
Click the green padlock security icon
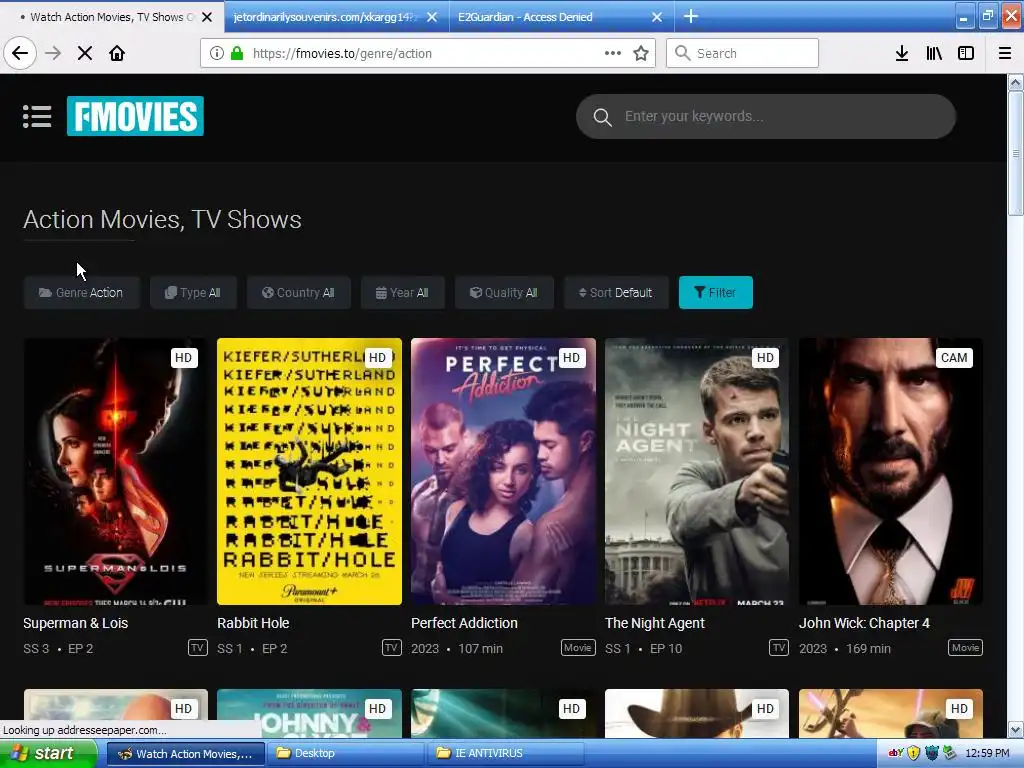[x=238, y=53]
